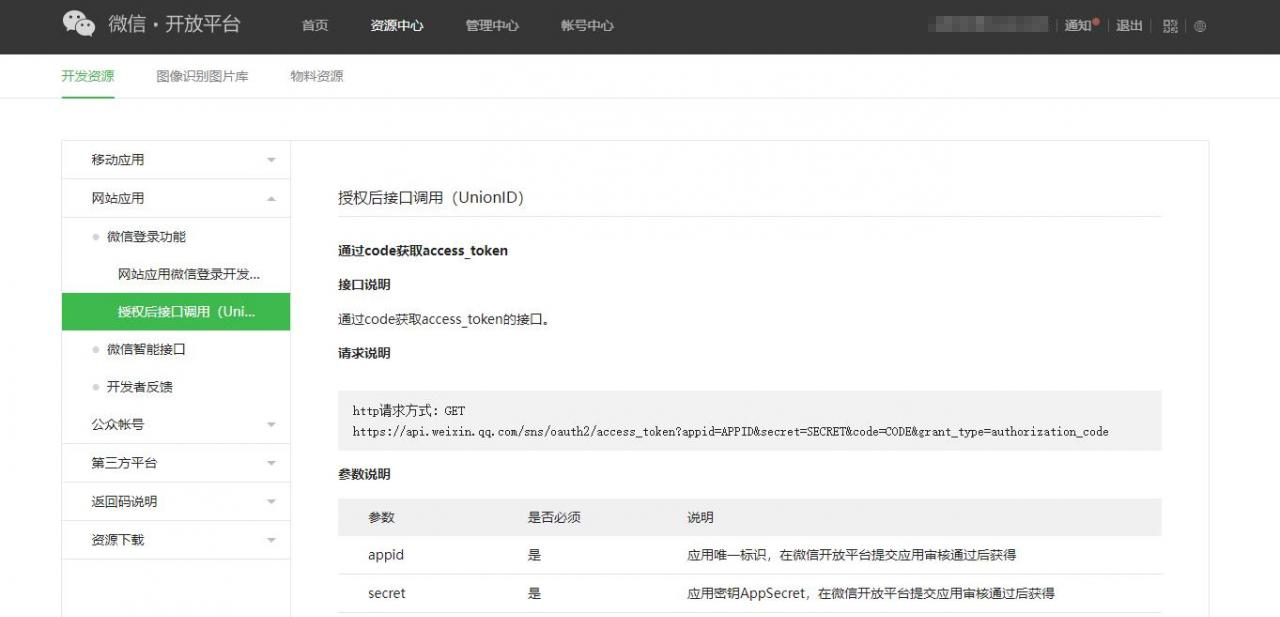Switch to the 图像识别图片库 tab
Screen dimensions: 1280x617
click(202, 76)
